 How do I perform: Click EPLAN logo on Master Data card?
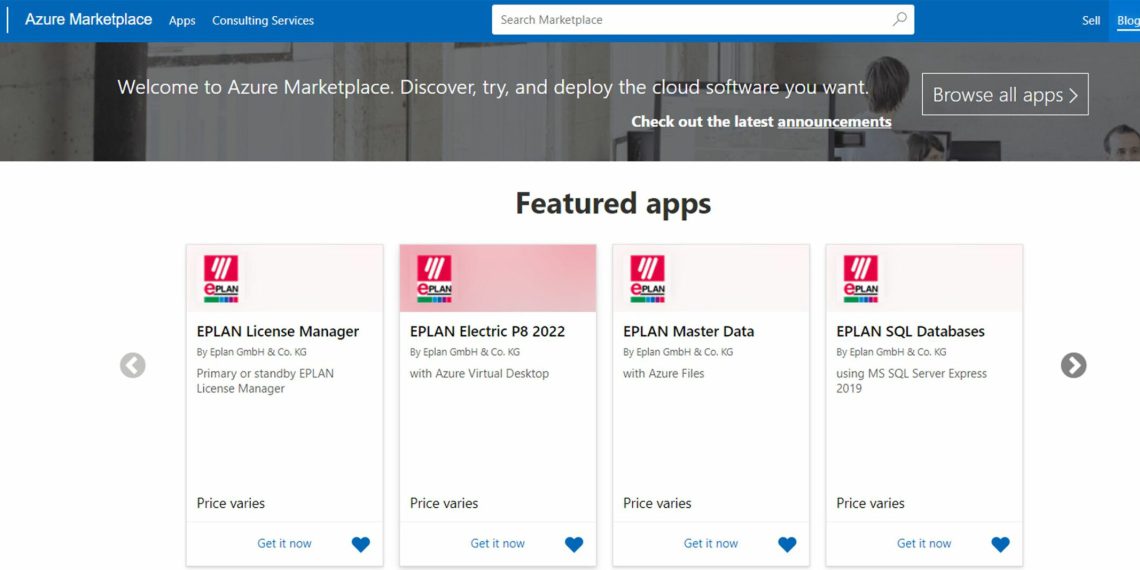click(647, 278)
